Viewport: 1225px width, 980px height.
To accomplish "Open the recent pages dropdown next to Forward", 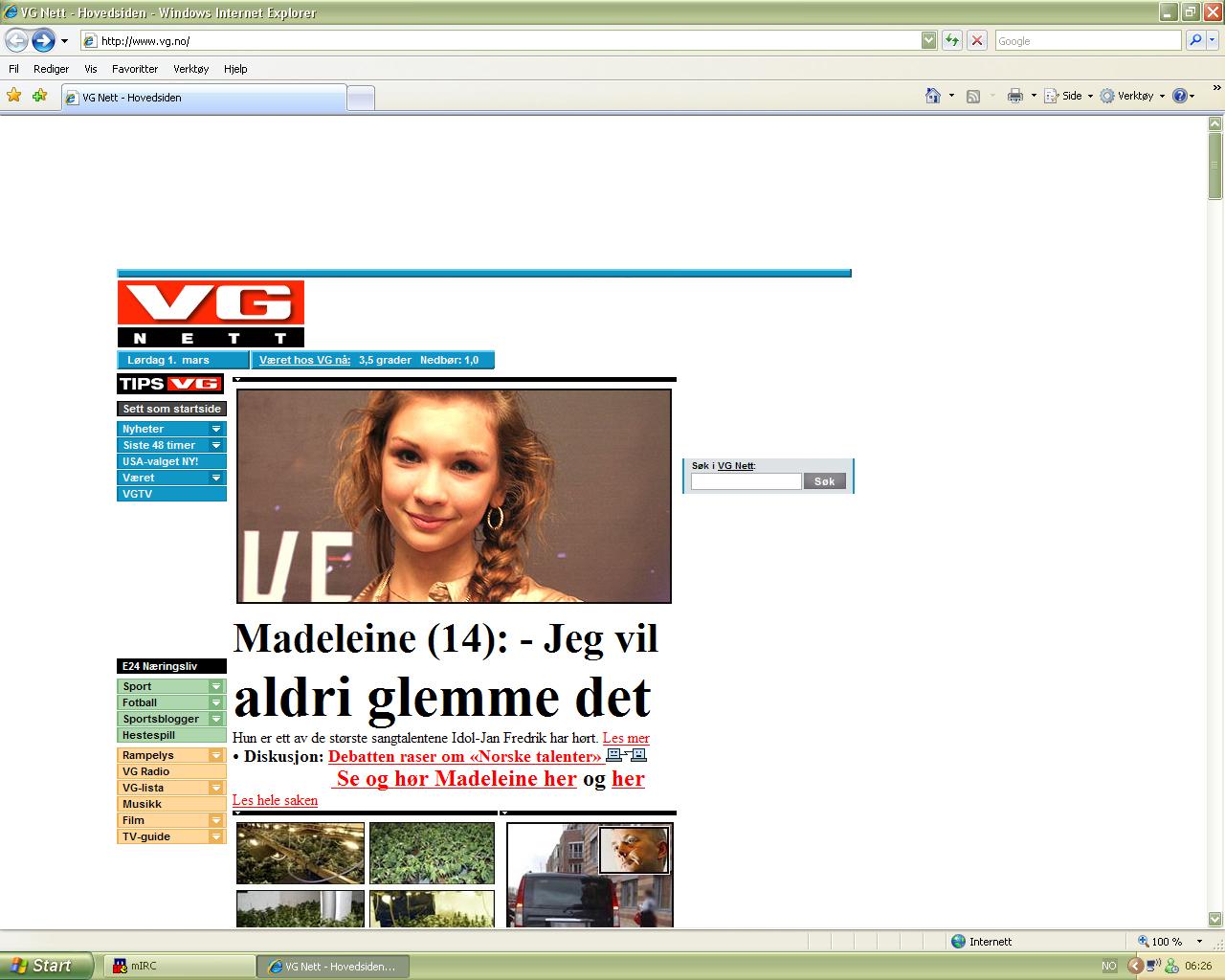I will (64, 41).
